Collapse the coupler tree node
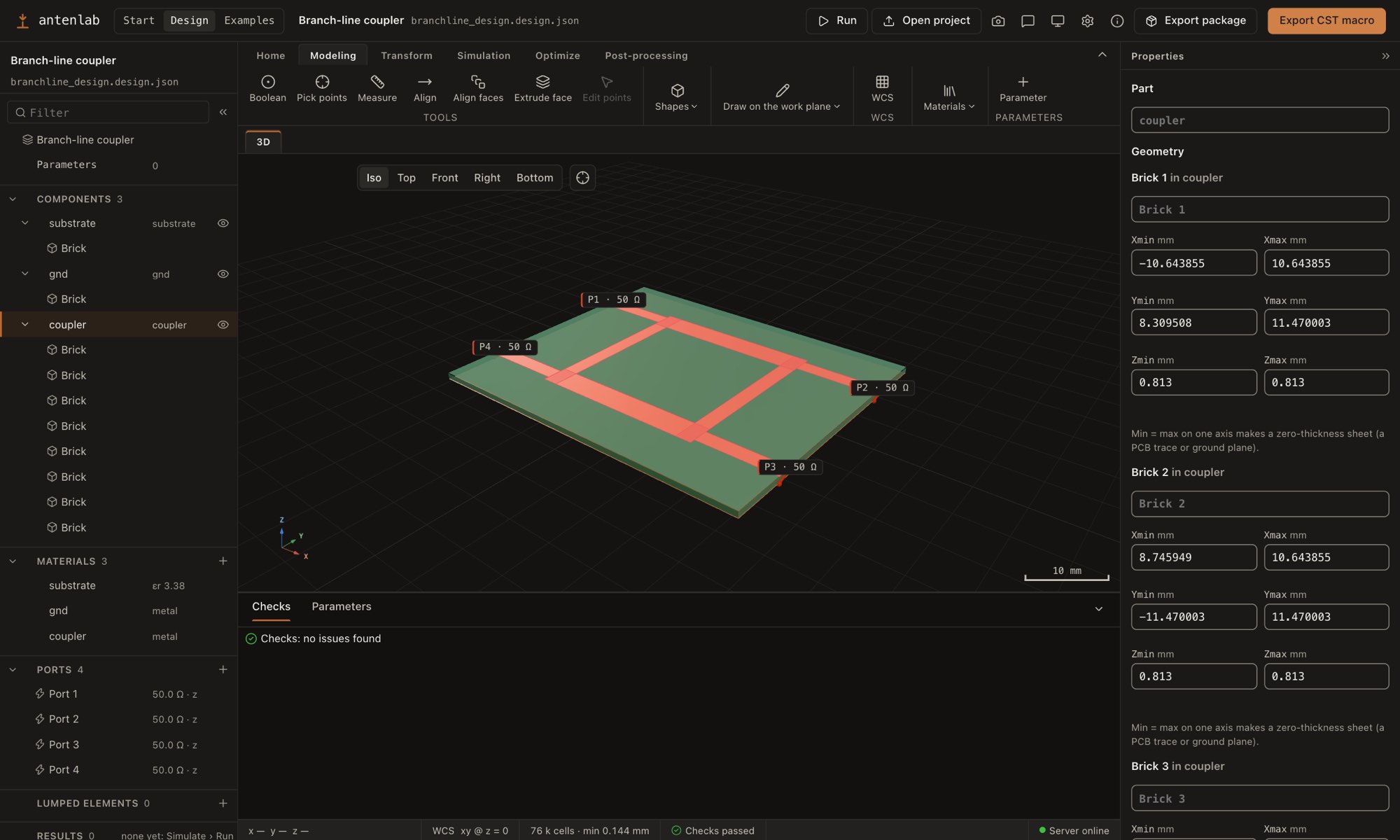 point(25,324)
